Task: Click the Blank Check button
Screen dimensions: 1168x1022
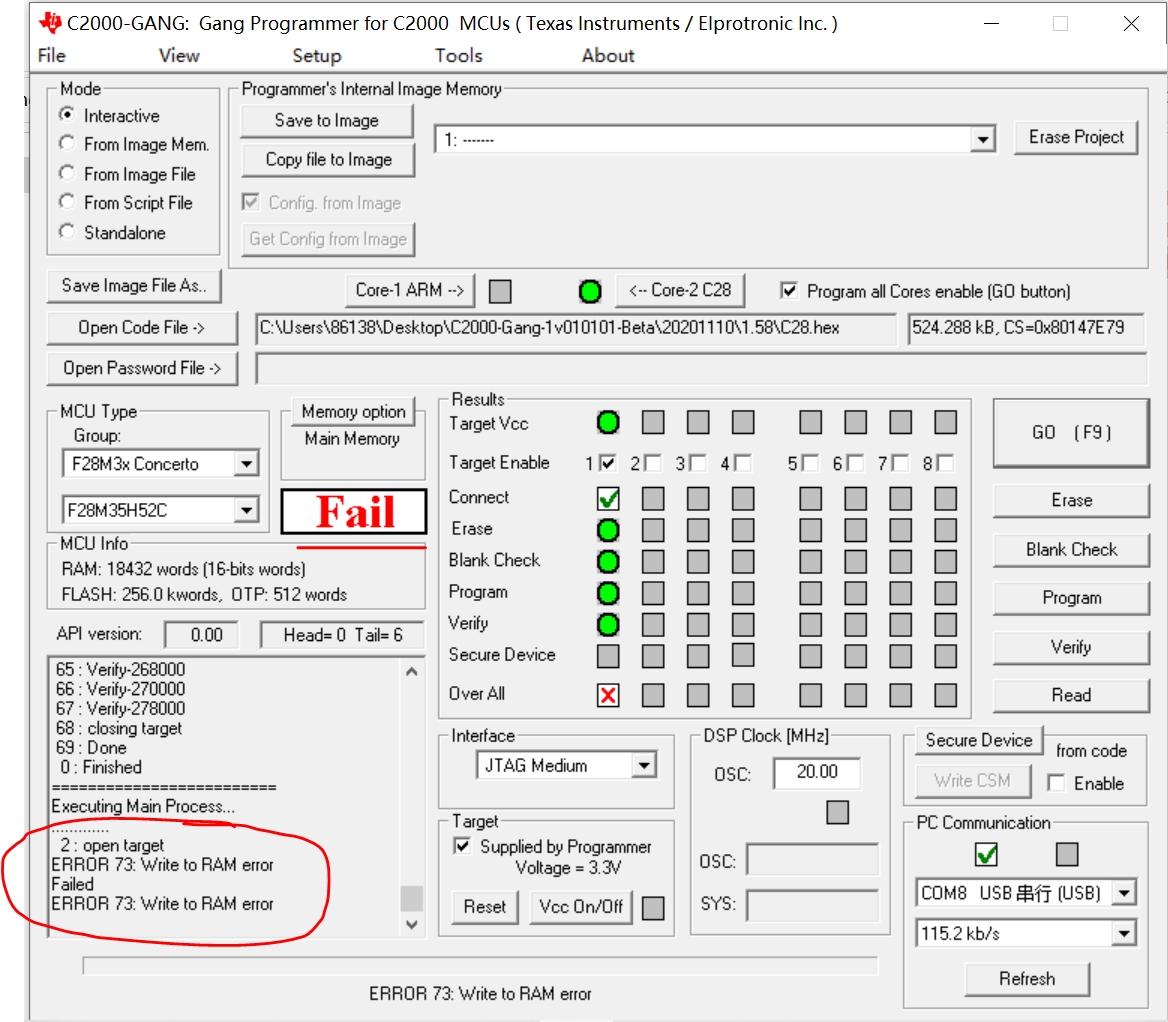Action: [1070, 549]
